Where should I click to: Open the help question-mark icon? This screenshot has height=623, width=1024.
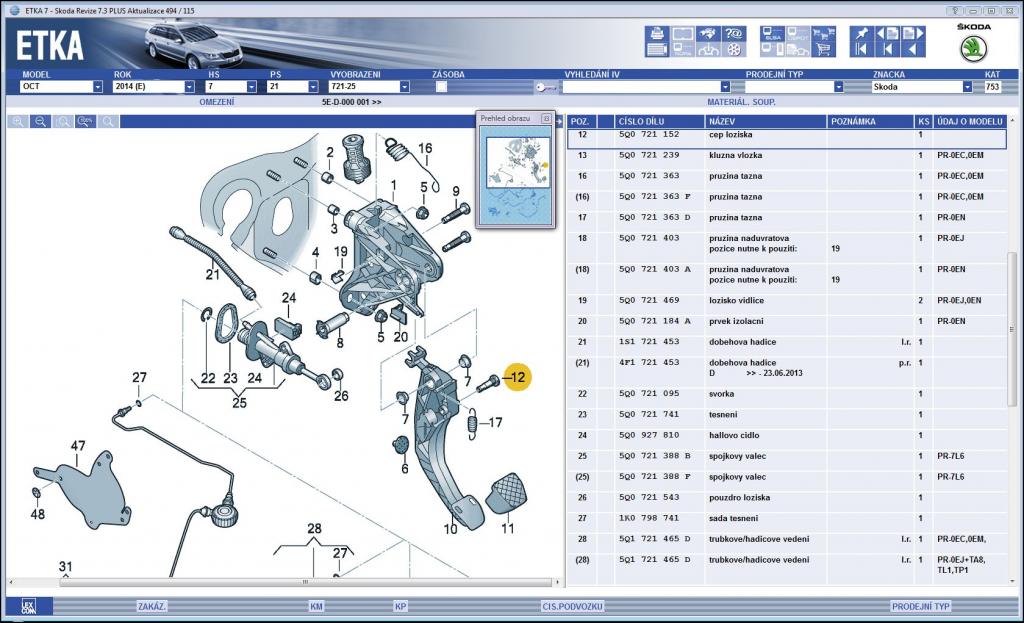(734, 33)
